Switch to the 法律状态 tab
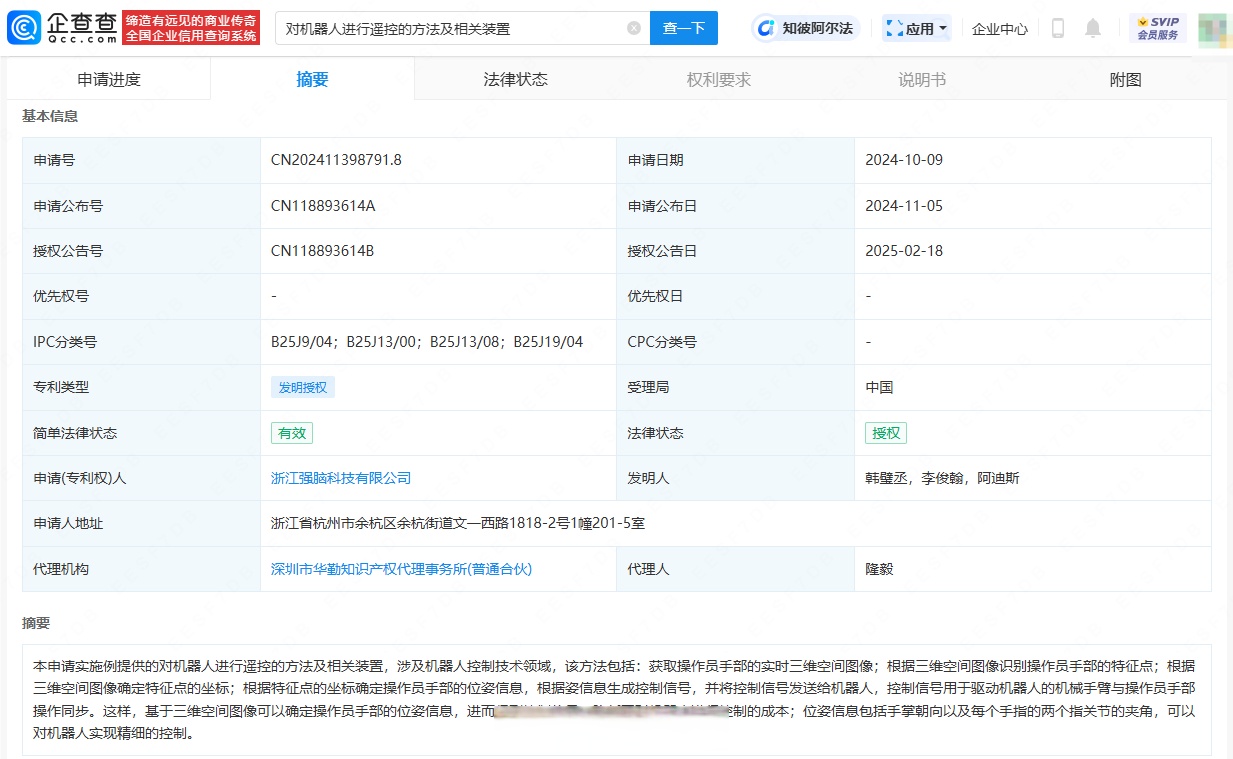Screen dimensions: 1233x759 point(515,80)
